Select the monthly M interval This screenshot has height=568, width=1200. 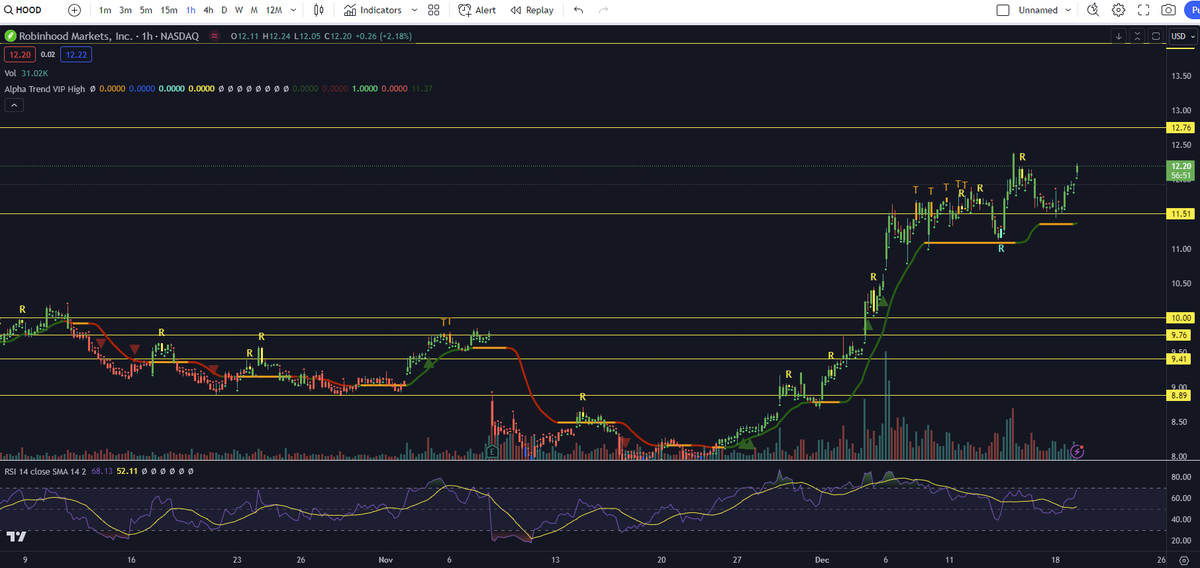tap(254, 10)
